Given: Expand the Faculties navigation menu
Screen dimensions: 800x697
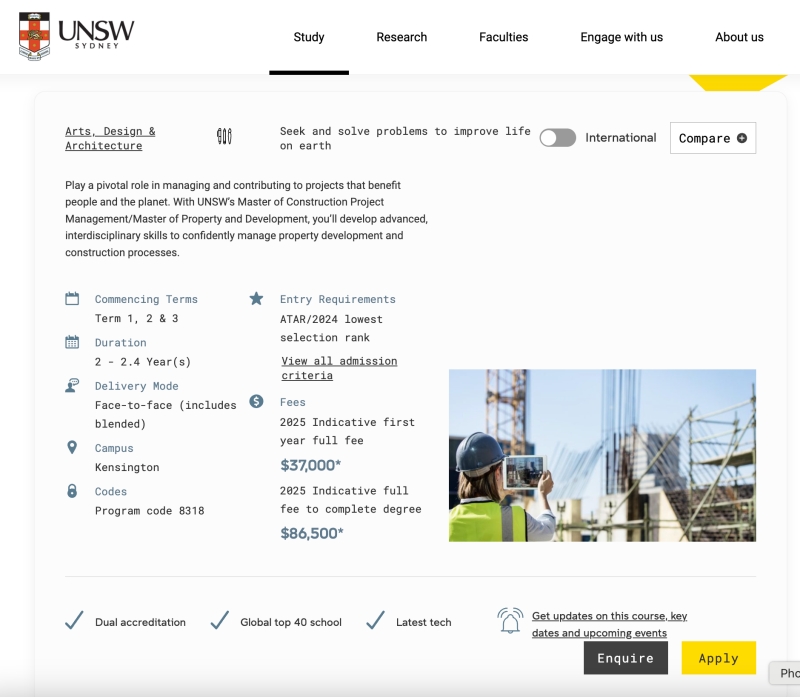Looking at the screenshot, I should pyautogui.click(x=503, y=37).
